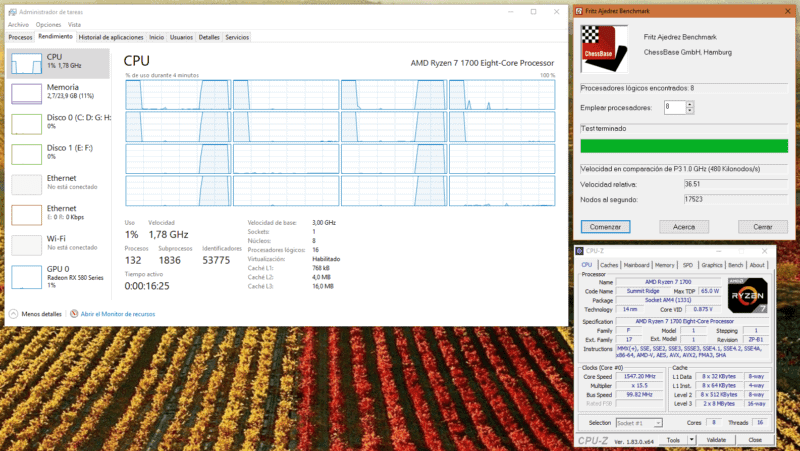Click the Close button in CPU-Z
The height and width of the screenshot is (451, 800).
click(x=755, y=440)
